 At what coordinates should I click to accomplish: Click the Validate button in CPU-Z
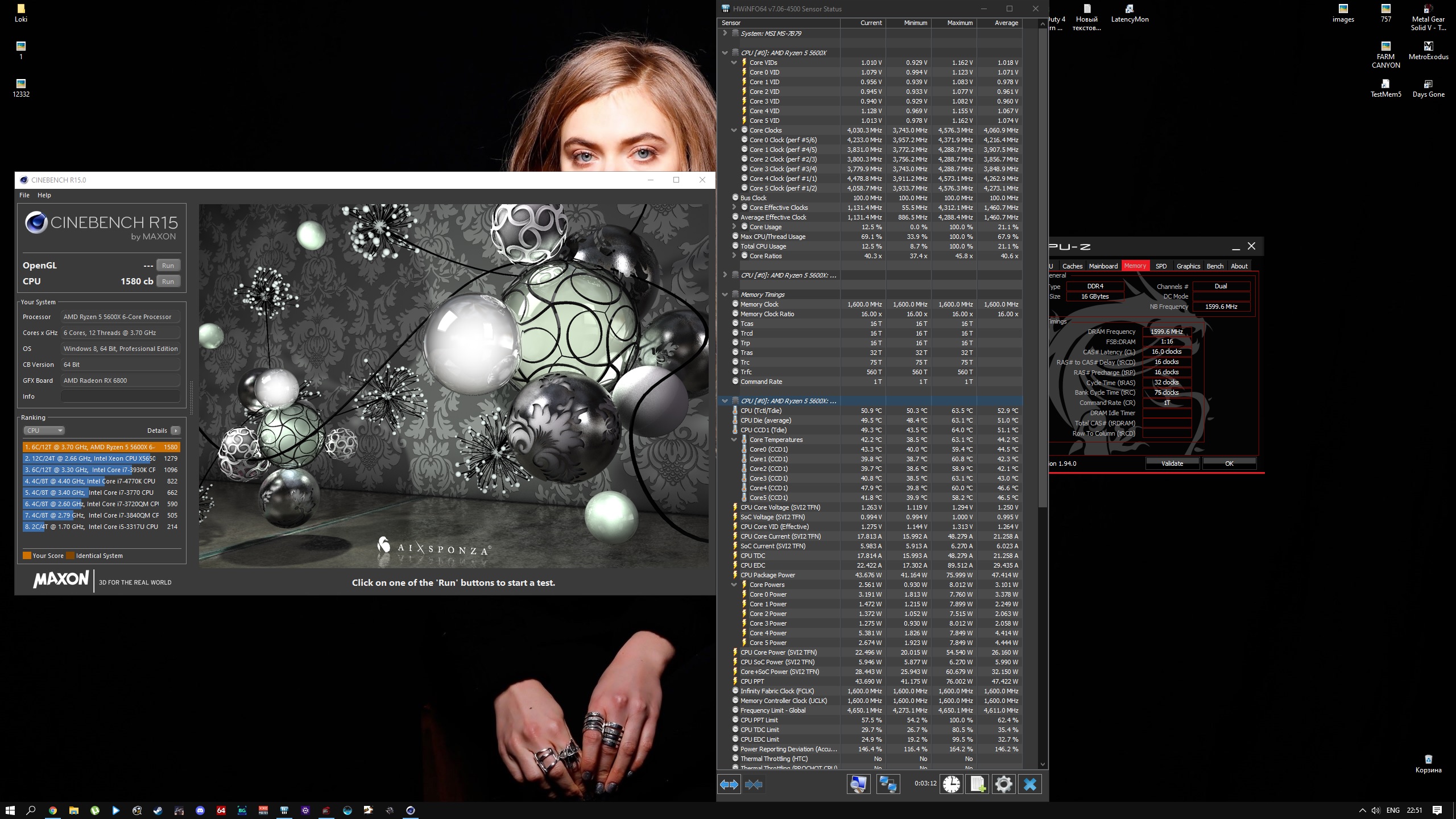[1172, 463]
